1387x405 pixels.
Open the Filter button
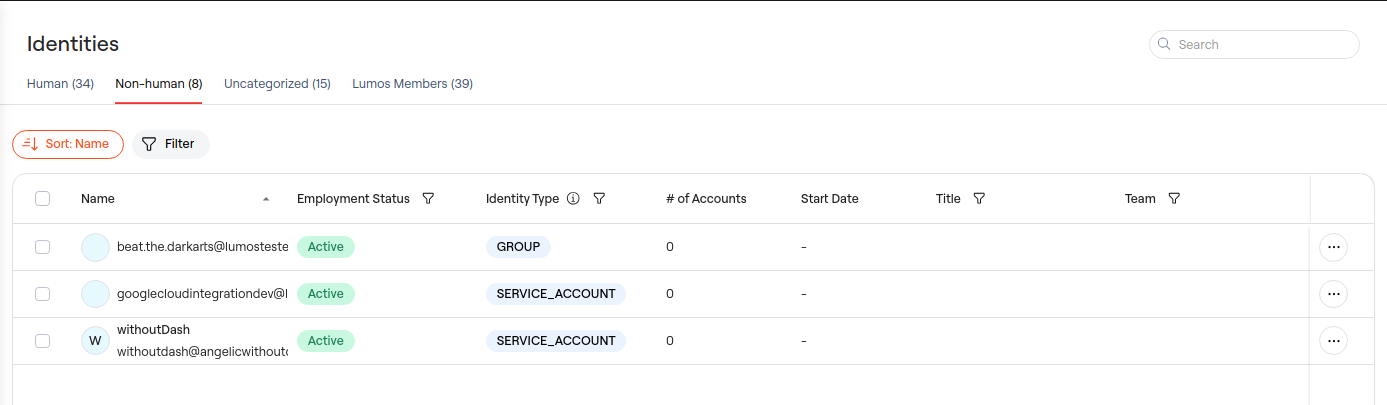tap(170, 144)
